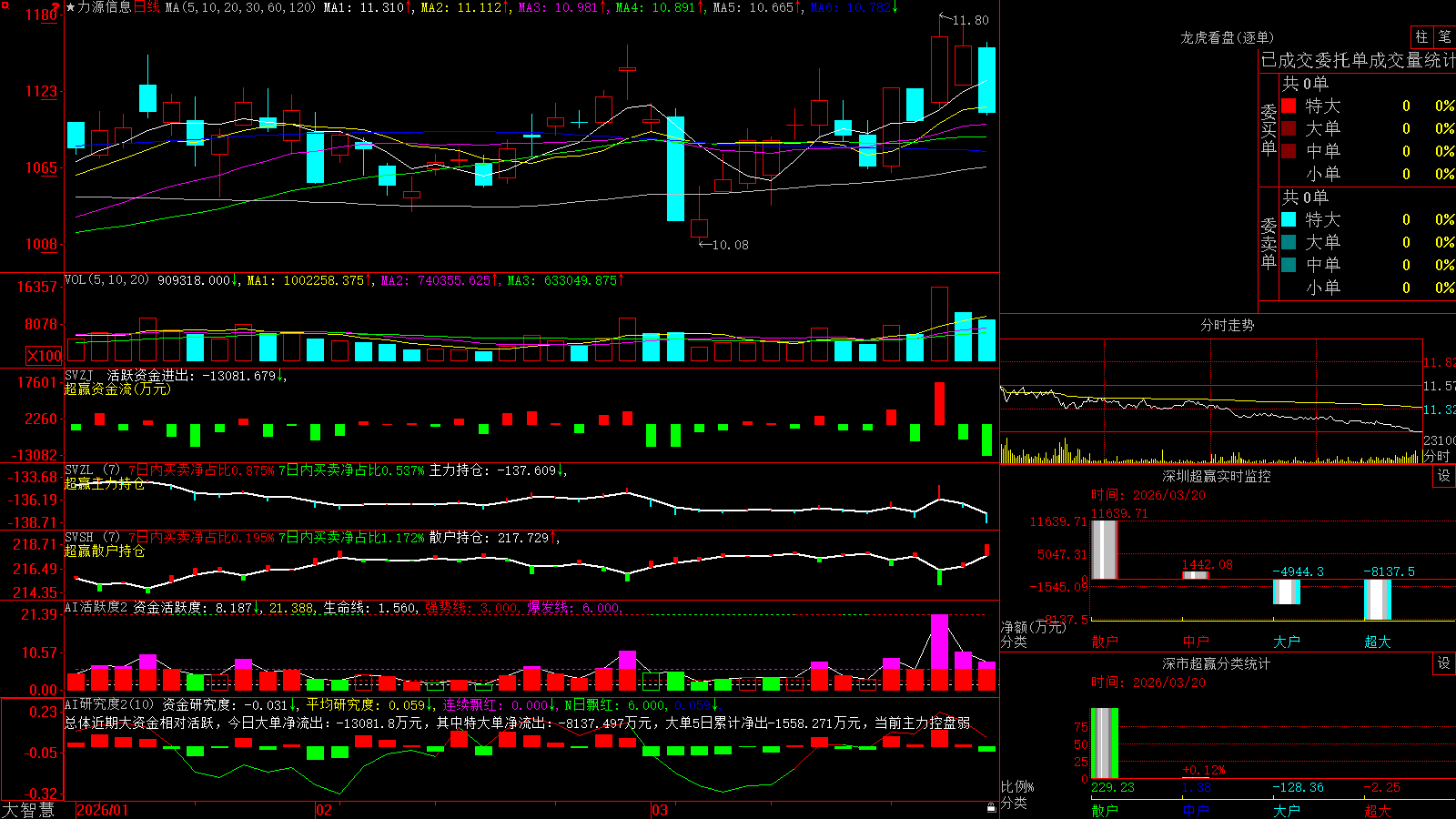Select the SVSH indicator label

79,538
